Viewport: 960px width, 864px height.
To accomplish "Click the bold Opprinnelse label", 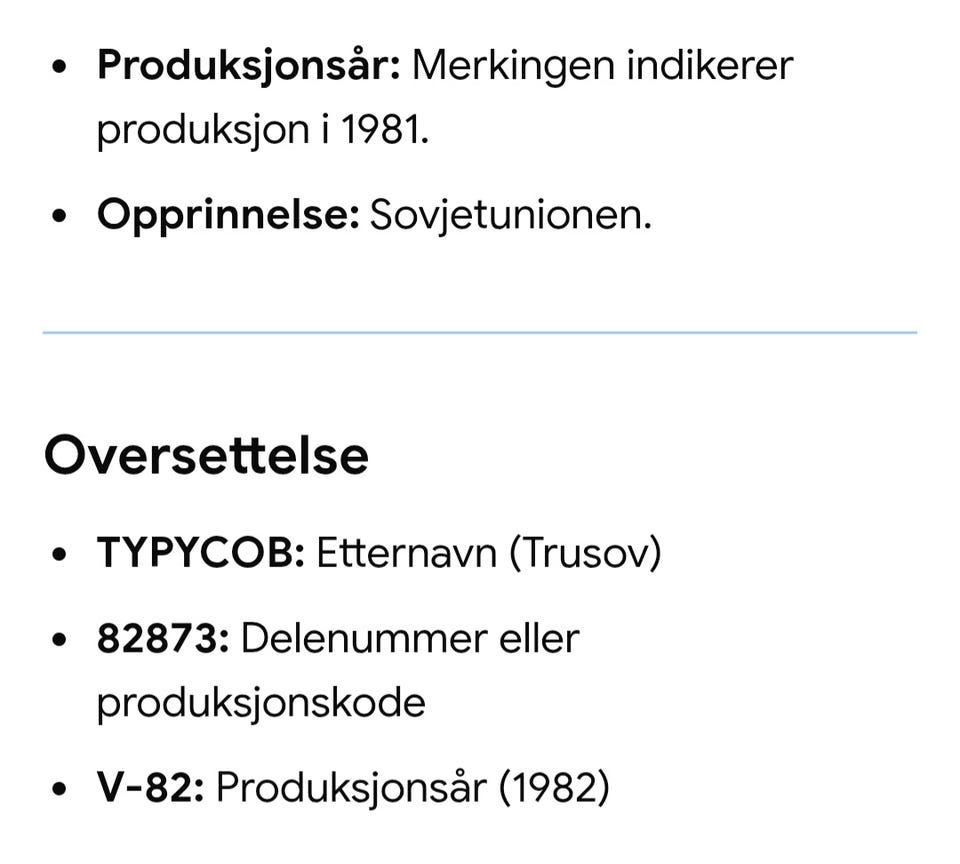I will [x=228, y=216].
